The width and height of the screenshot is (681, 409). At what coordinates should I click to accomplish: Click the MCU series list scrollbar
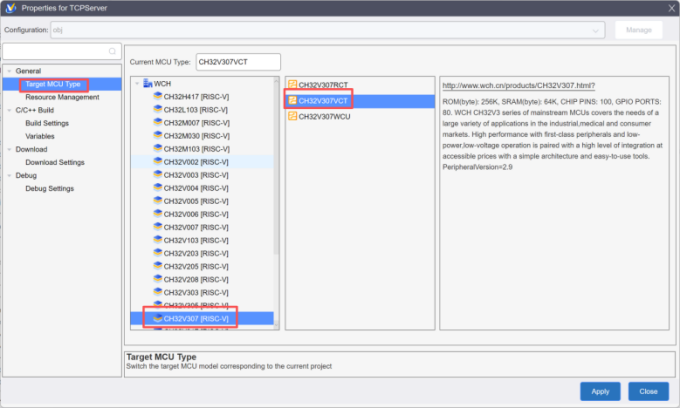276,167
